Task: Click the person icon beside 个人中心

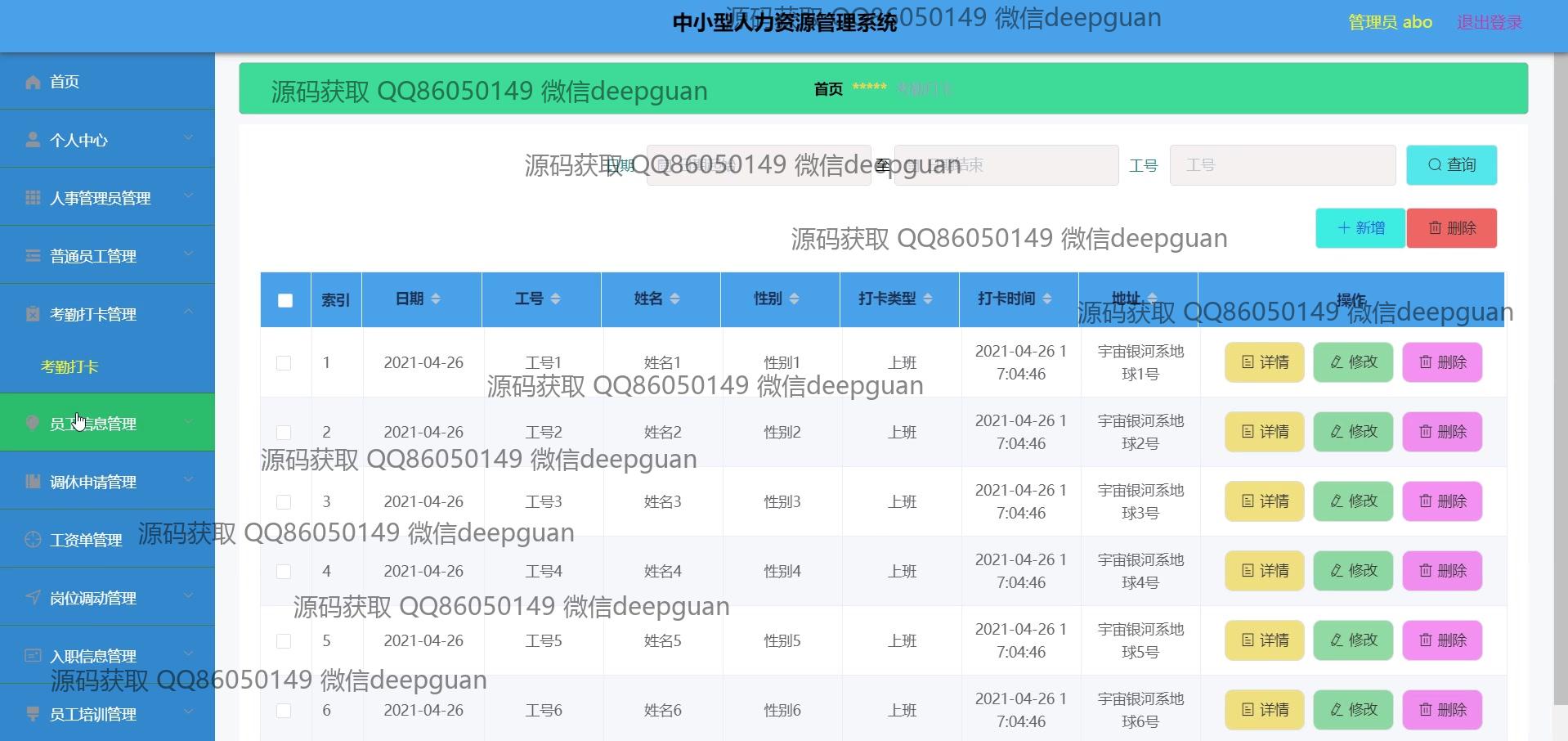Action: click(33, 140)
